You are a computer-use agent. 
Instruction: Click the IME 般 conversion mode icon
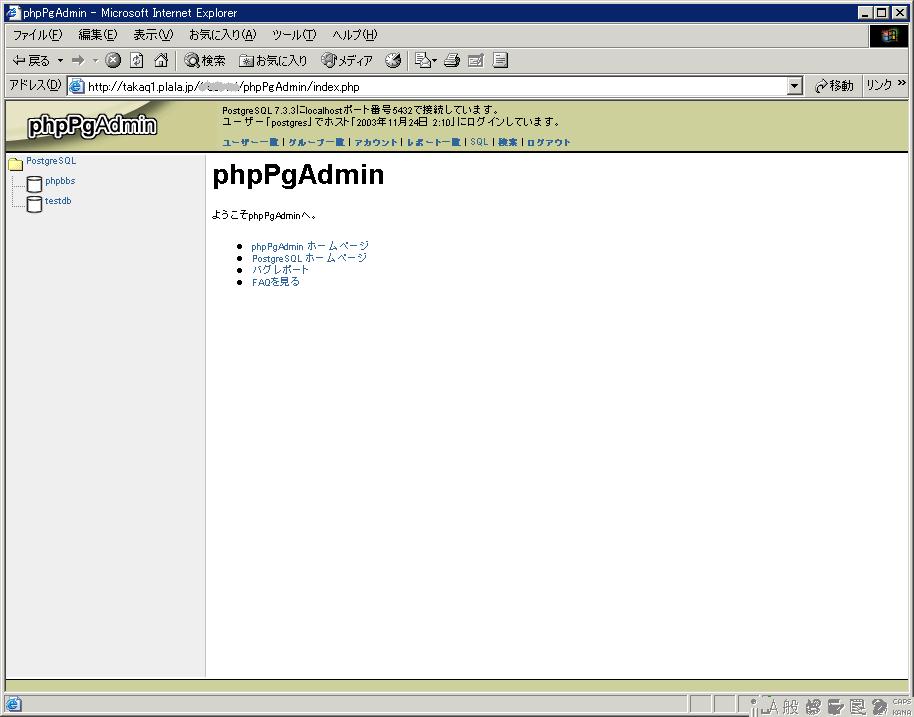790,707
